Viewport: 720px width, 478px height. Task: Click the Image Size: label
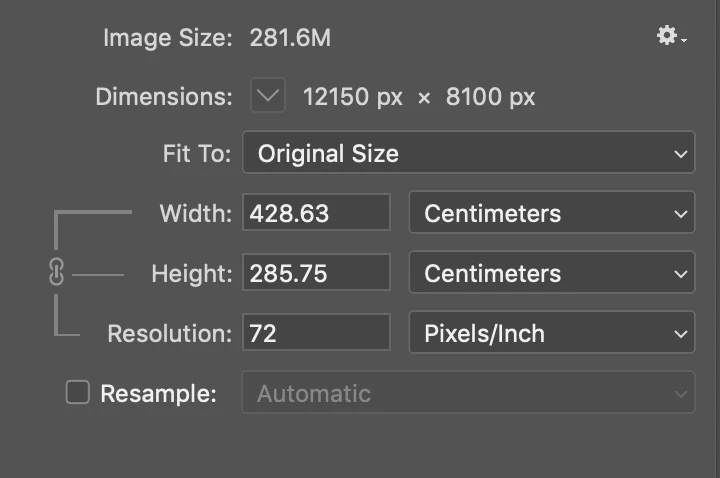[168, 38]
